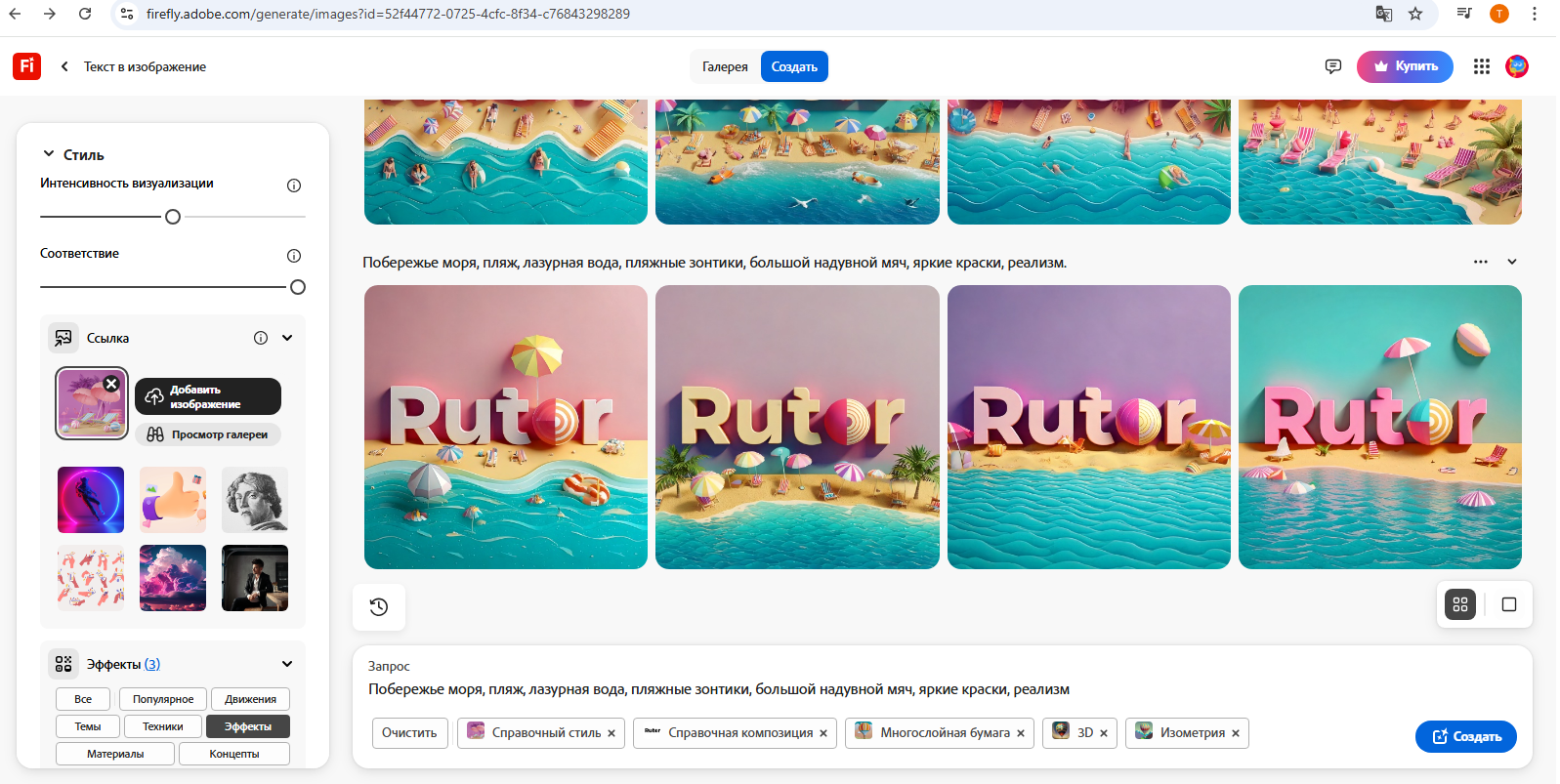Collapse the Эффекты panel chevron
This screenshot has width=1560, height=784.
coord(287,664)
